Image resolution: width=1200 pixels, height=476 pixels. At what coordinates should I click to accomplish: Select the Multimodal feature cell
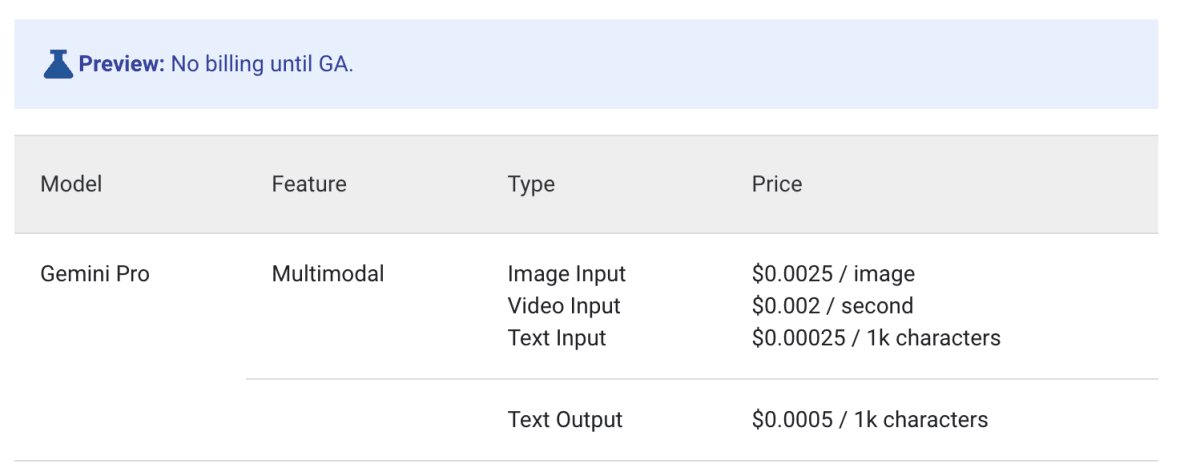pos(328,274)
